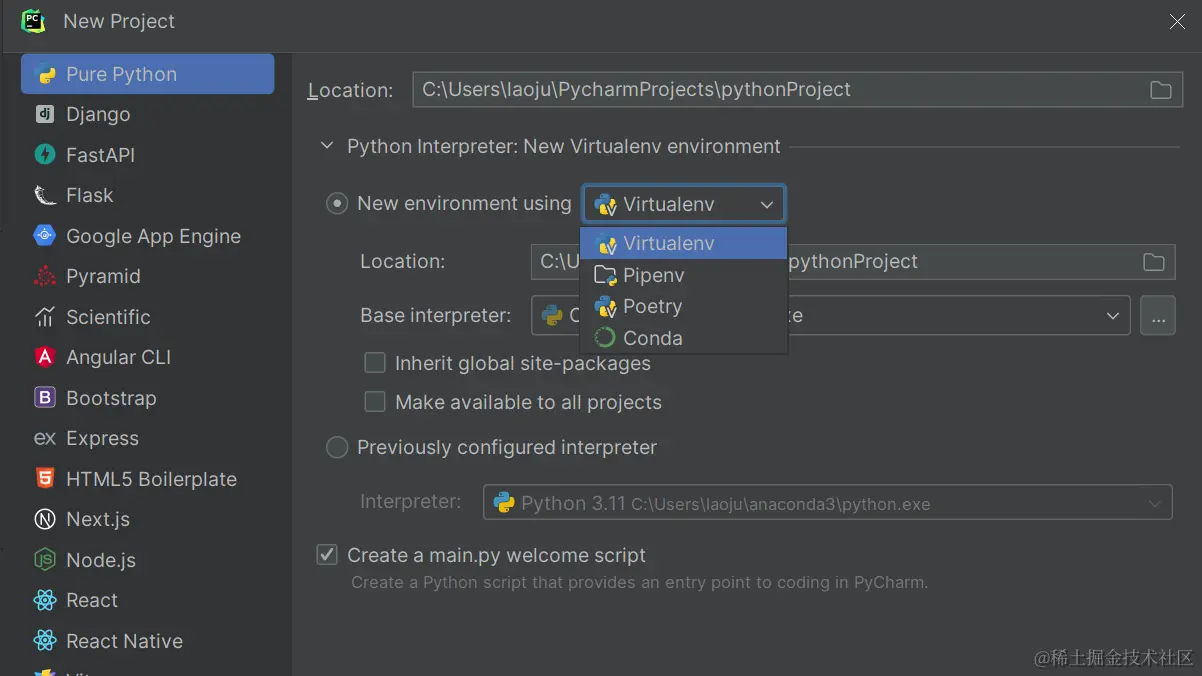Select Previously configured interpreter radio button
This screenshot has height=676, width=1202.
tap(337, 447)
